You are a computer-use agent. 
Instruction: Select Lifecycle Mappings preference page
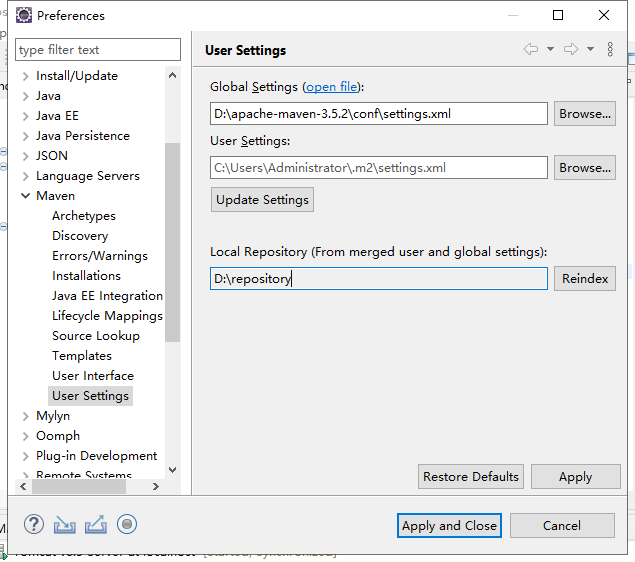107,316
